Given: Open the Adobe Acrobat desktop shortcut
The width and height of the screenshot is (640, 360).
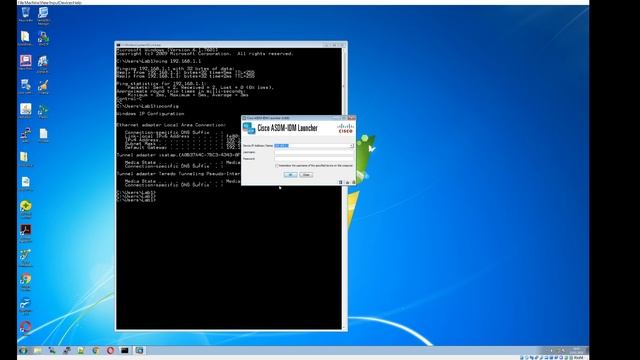Looking at the screenshot, I should tap(25, 232).
